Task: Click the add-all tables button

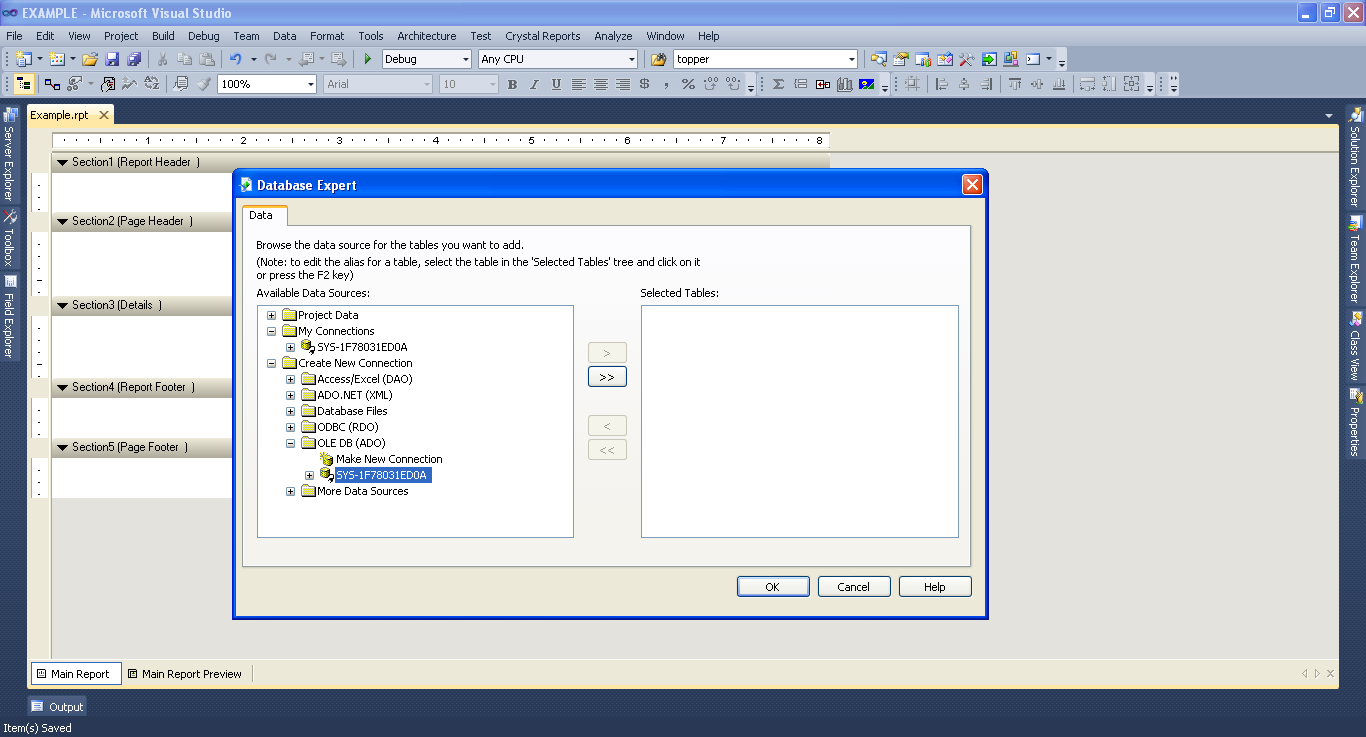Action: (x=607, y=376)
